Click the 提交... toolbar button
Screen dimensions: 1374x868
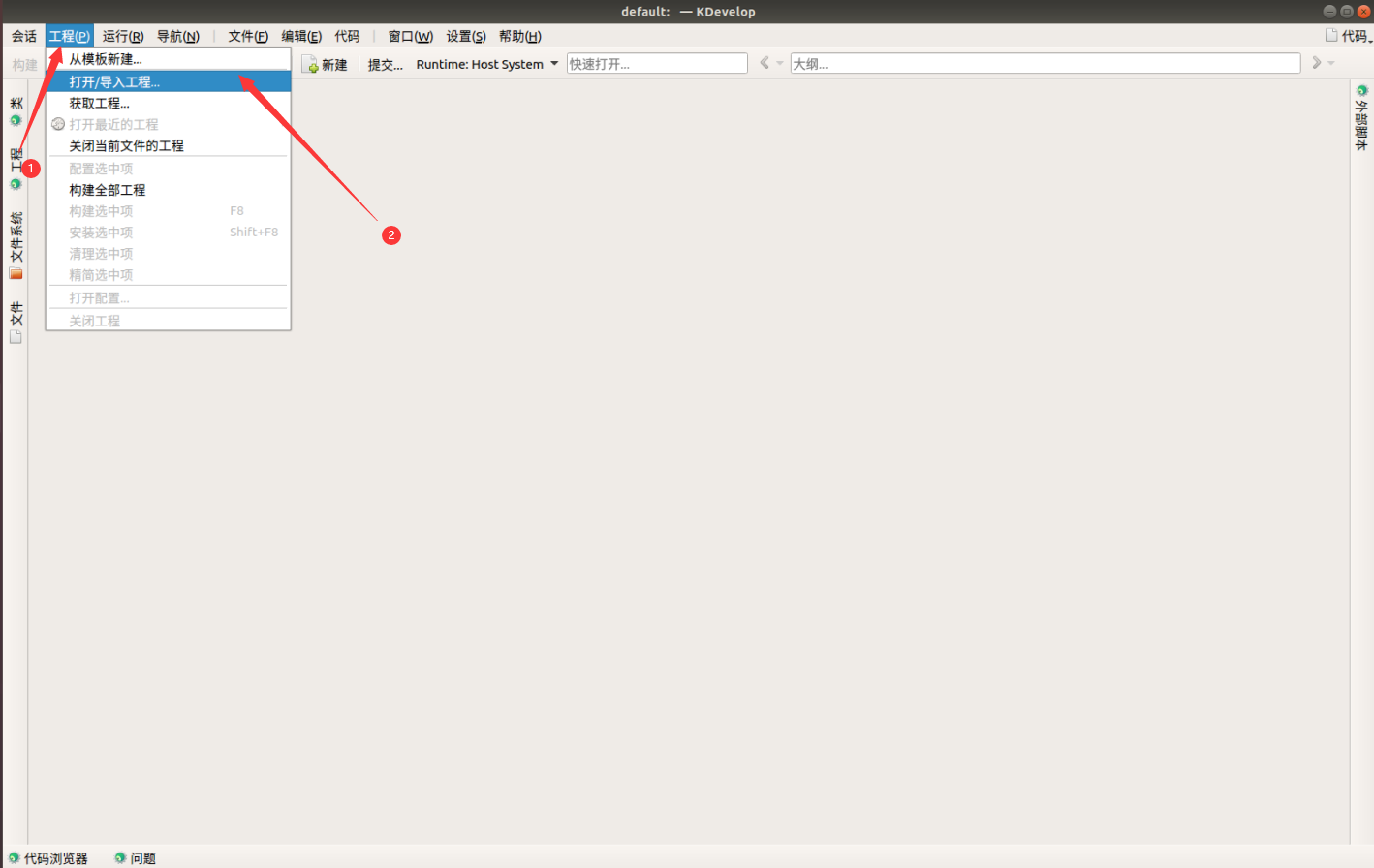pos(385,65)
